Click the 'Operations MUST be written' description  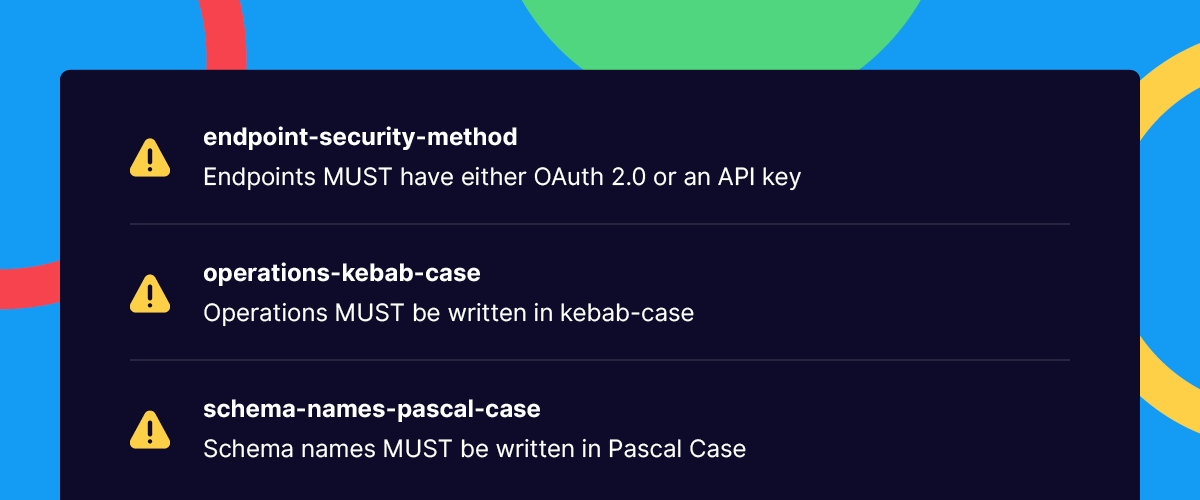[448, 313]
